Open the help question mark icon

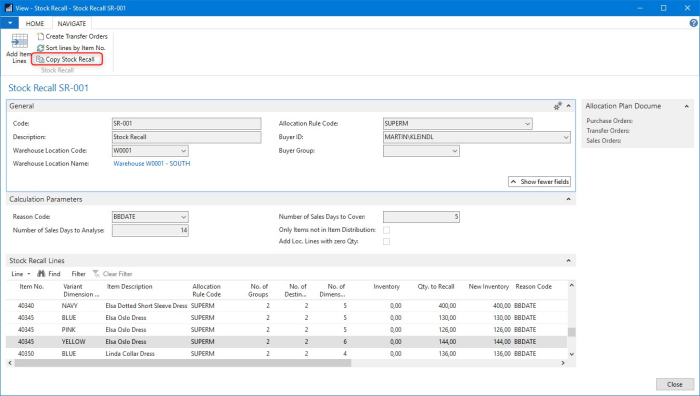tap(693, 23)
